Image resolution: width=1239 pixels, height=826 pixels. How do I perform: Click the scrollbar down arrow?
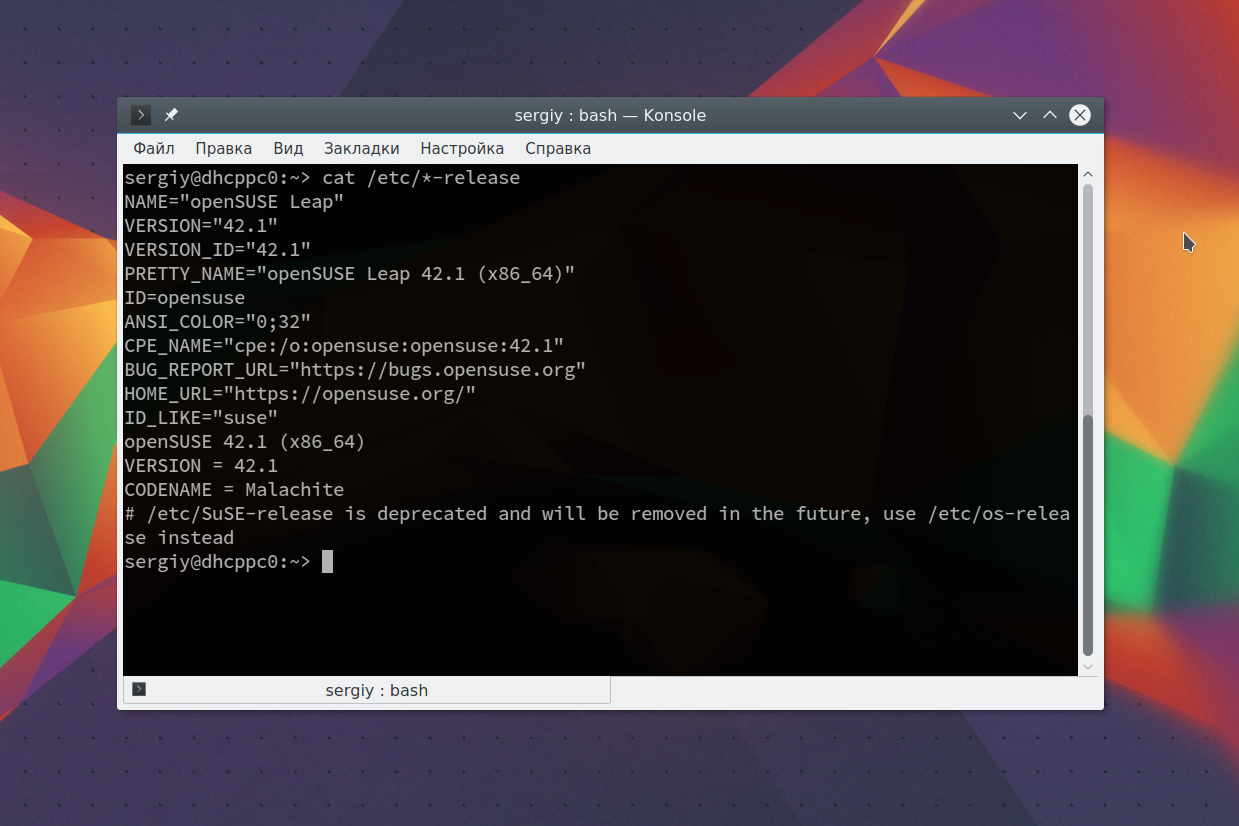pos(1088,666)
